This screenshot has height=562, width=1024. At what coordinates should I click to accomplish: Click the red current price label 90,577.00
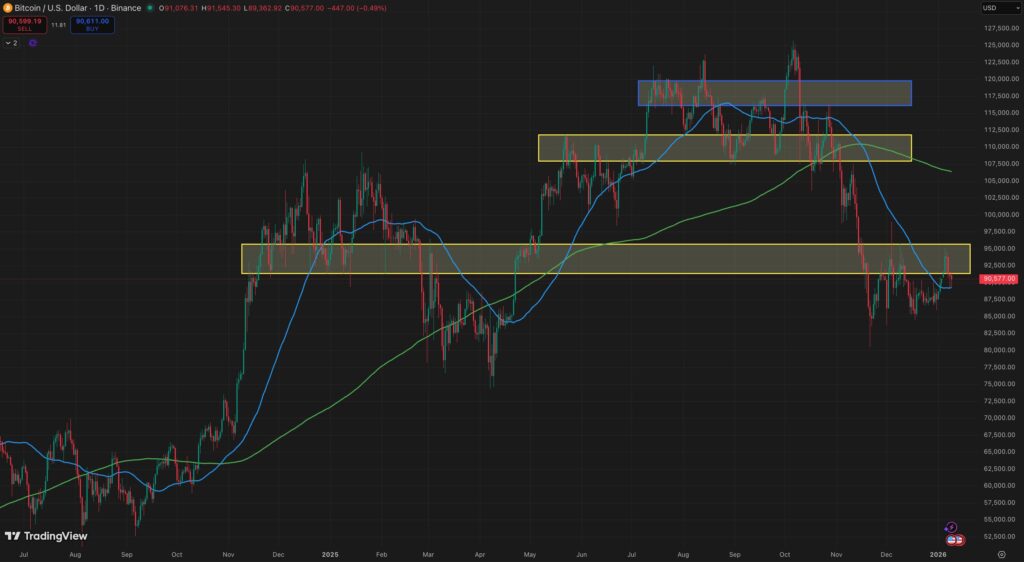point(999,279)
